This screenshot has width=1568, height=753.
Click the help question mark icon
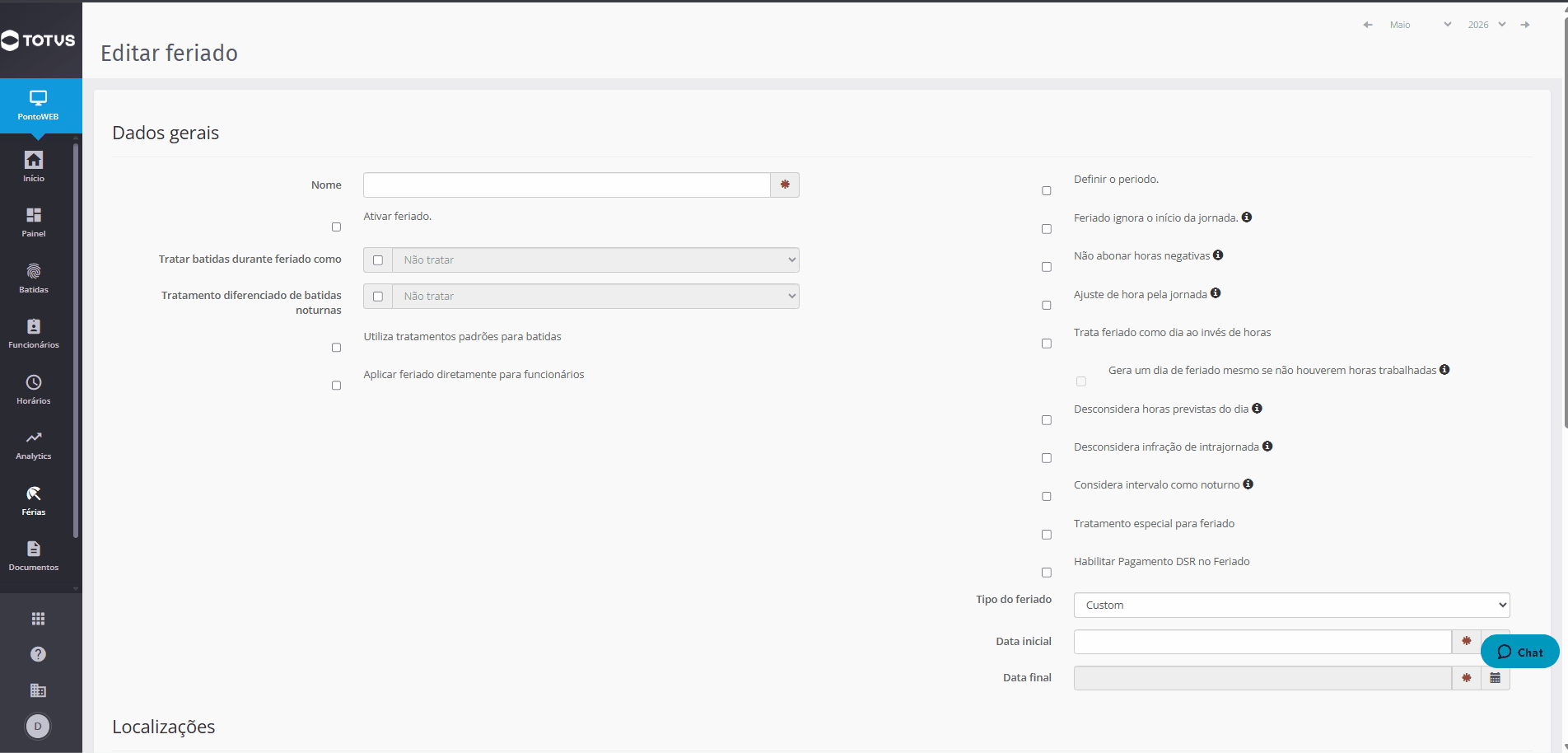(38, 654)
